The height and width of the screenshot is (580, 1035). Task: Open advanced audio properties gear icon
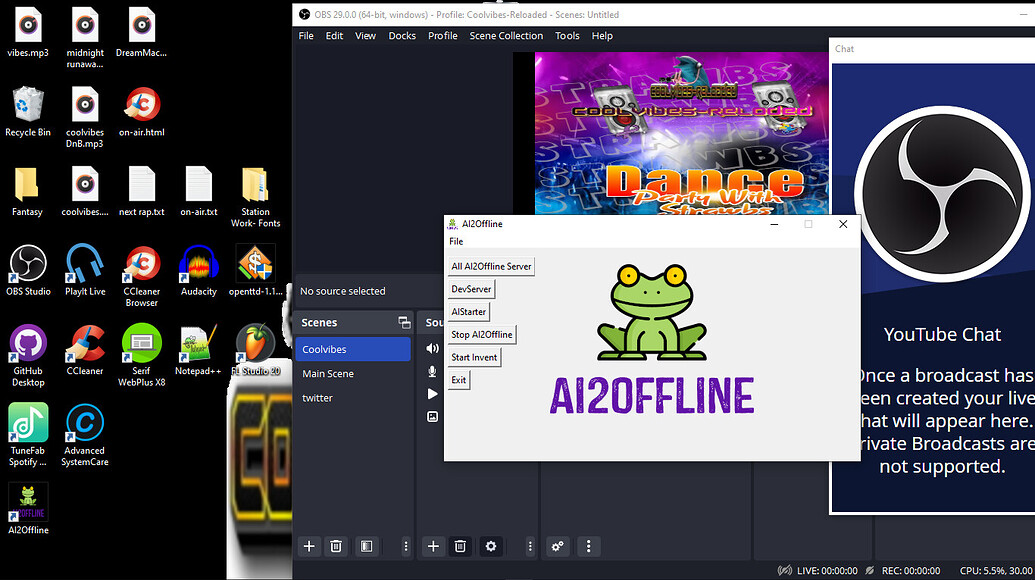pyautogui.click(x=557, y=547)
